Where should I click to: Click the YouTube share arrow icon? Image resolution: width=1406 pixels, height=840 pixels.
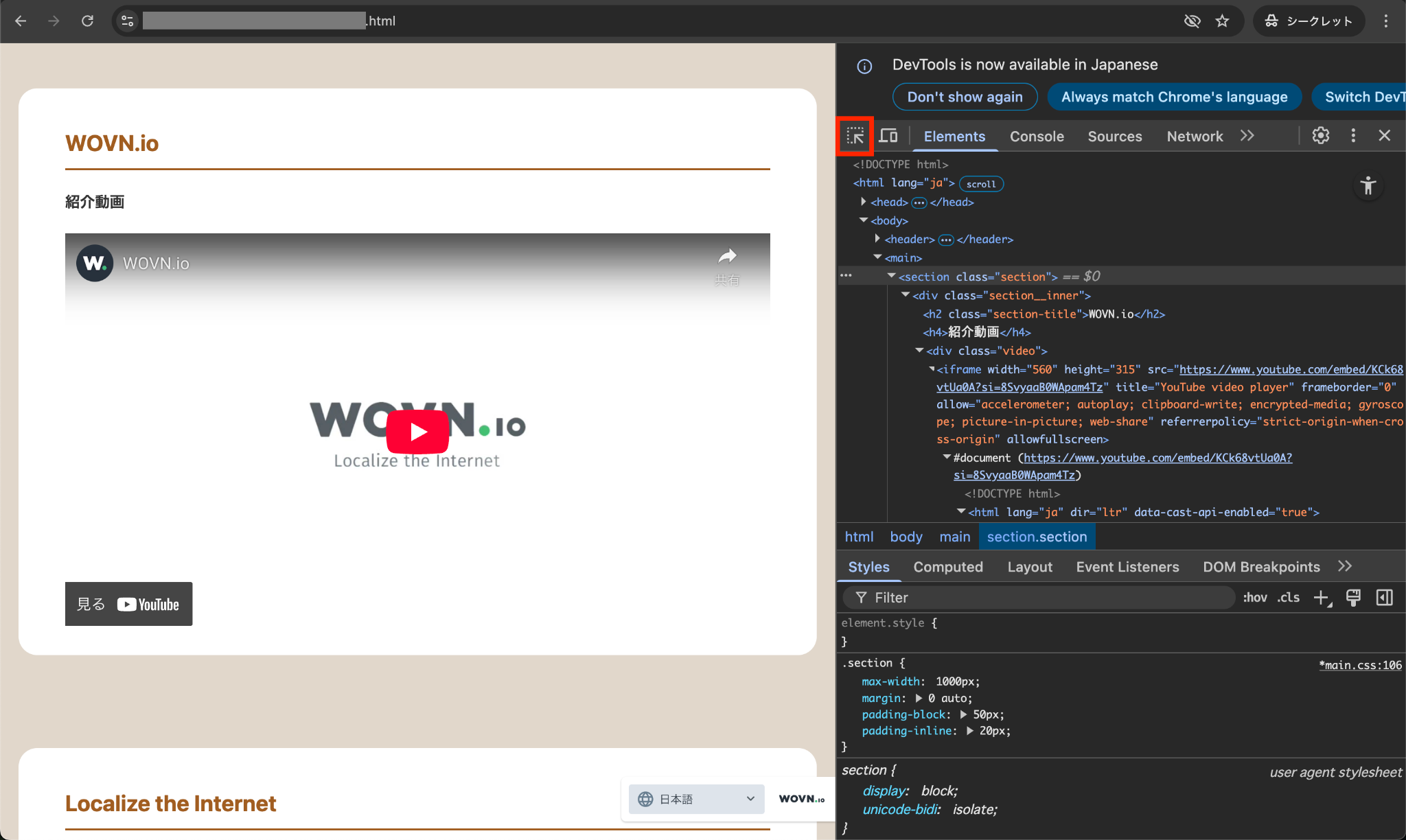tap(727, 257)
